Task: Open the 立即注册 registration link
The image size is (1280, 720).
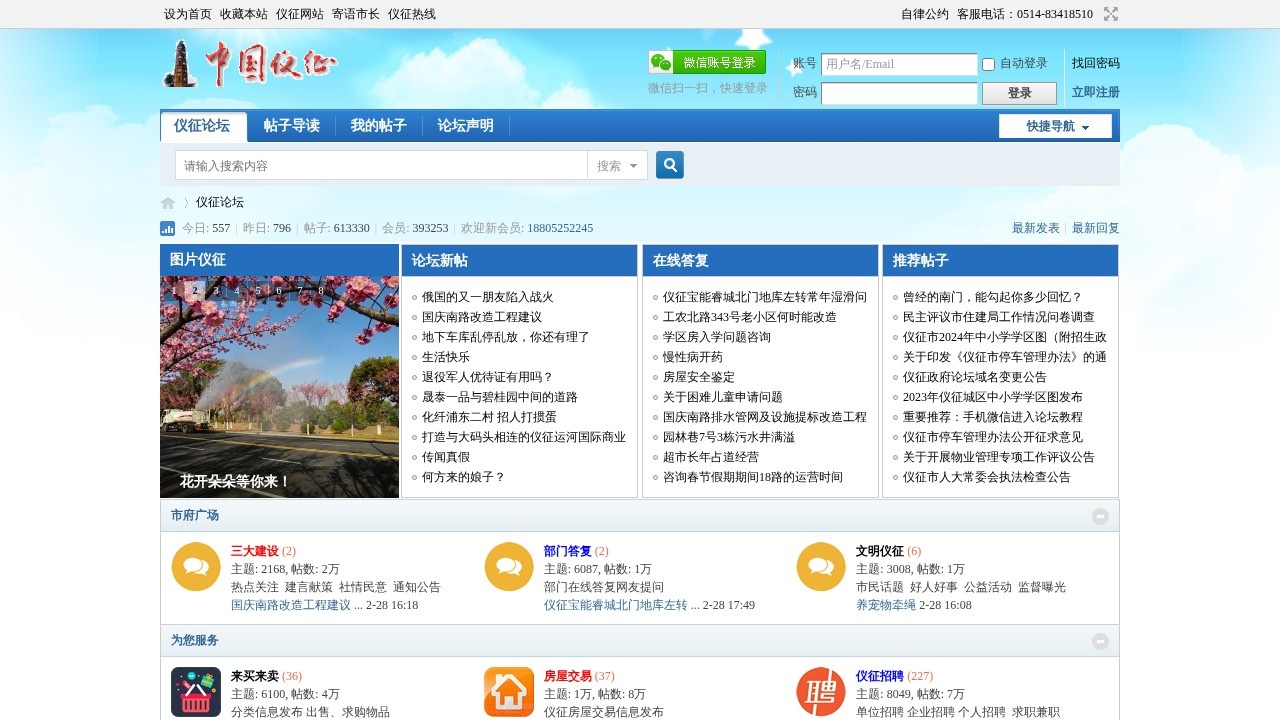Action: click(x=1095, y=91)
